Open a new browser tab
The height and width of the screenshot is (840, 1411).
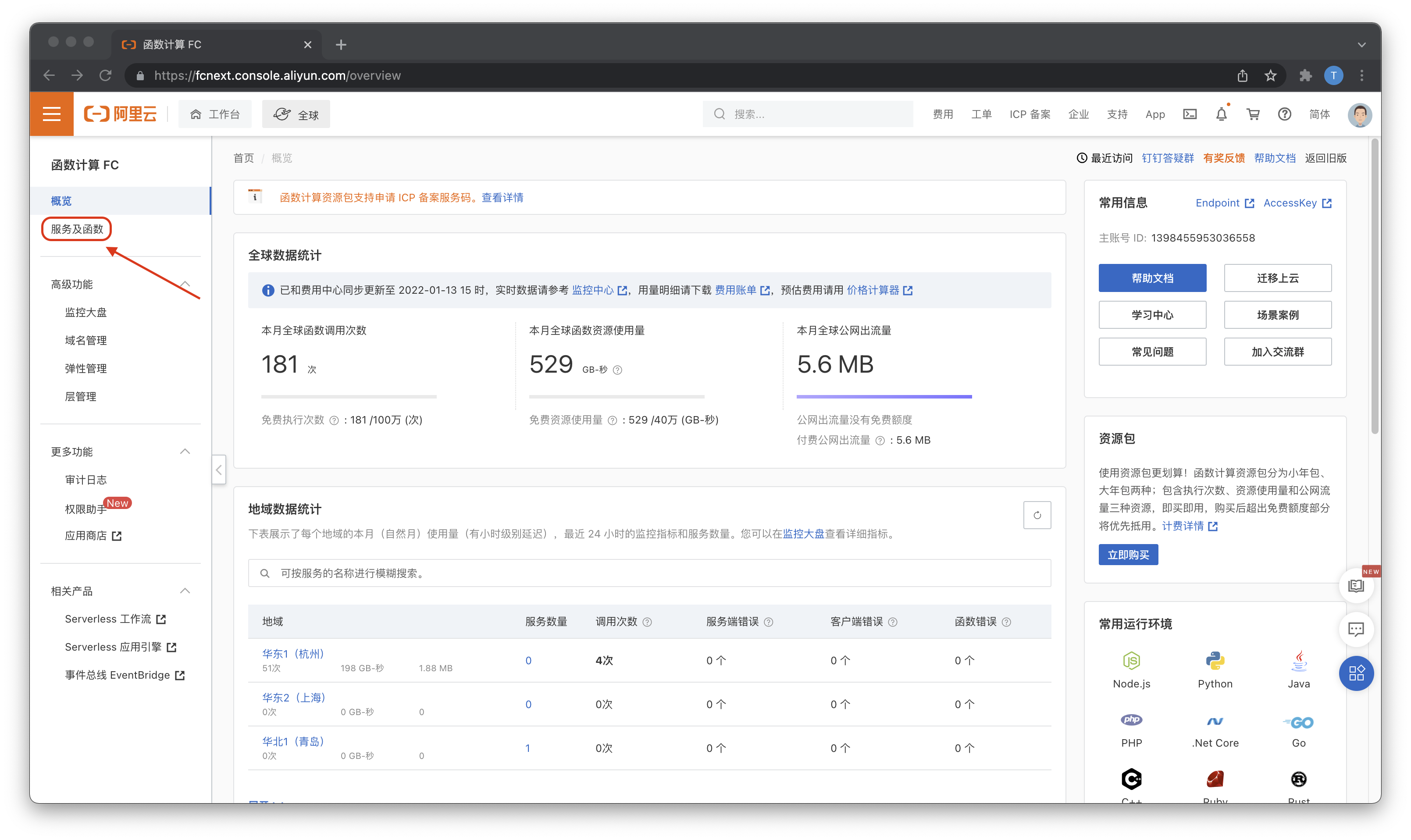tap(341, 45)
